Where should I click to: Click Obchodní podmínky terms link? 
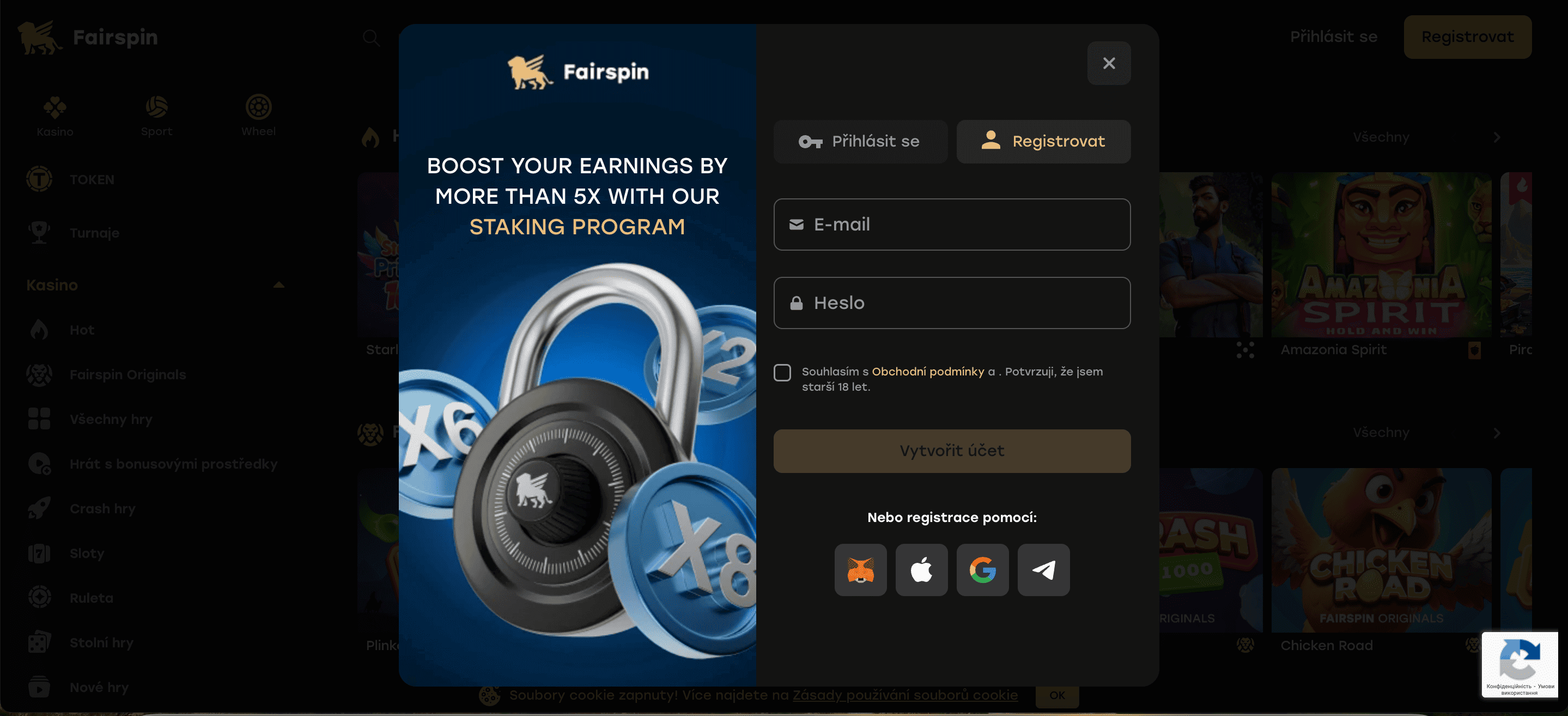pyautogui.click(x=928, y=371)
